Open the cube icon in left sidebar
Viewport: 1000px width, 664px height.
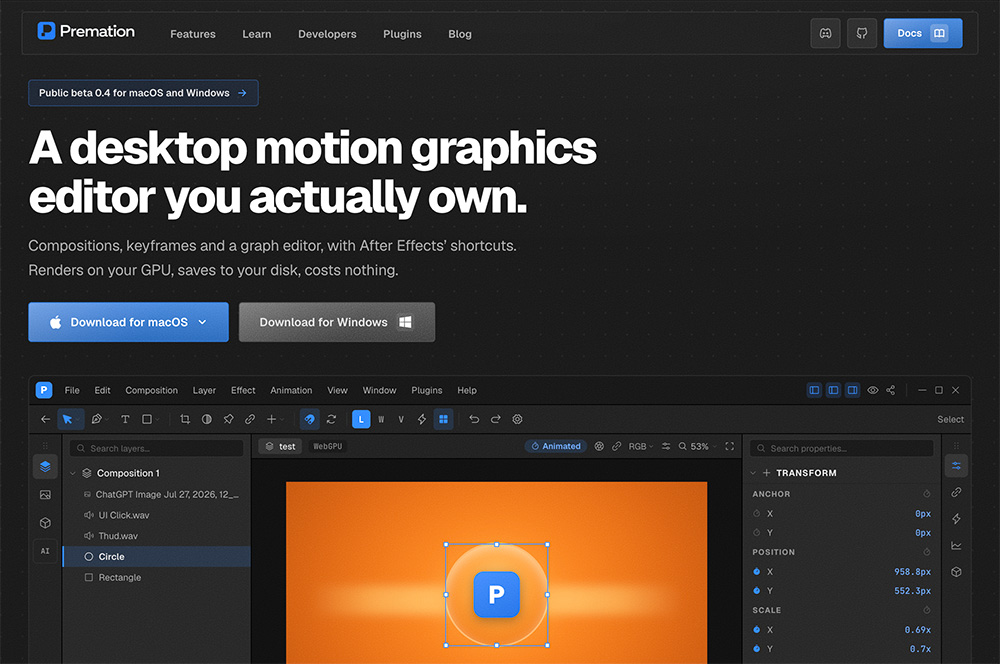[x=45, y=523]
